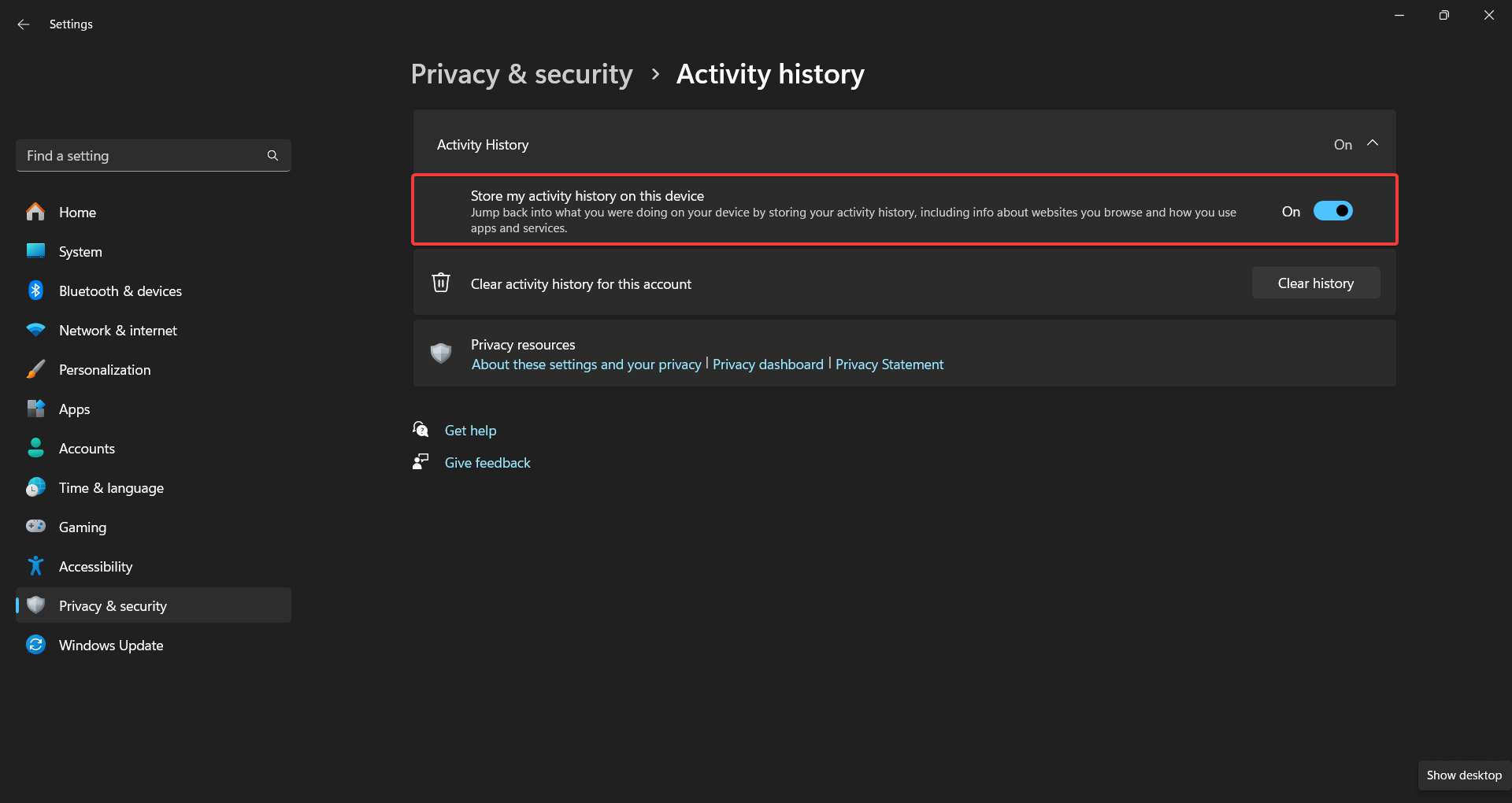
Task: Click the search magnifier icon
Action: (x=272, y=156)
